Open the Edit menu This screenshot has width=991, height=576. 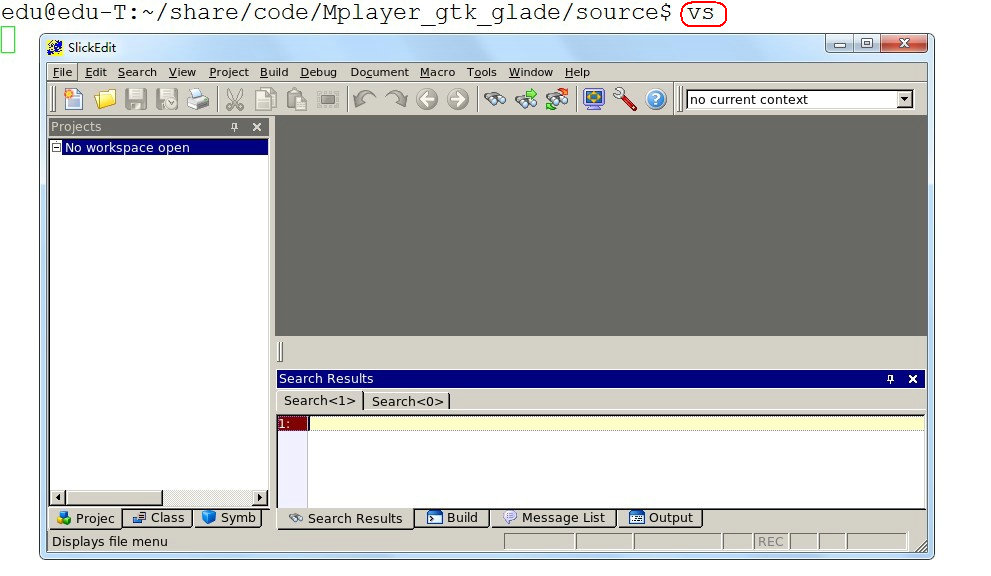point(95,72)
